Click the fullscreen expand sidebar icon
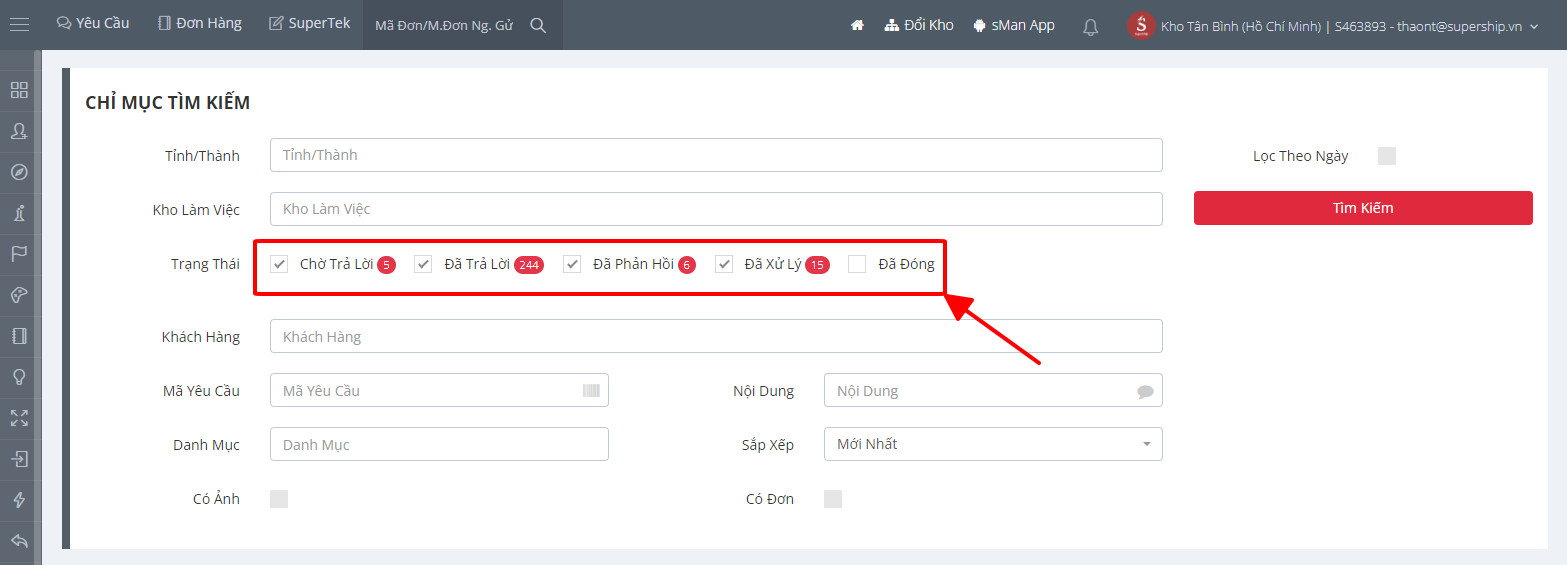This screenshot has width=1567, height=565. click(x=19, y=418)
